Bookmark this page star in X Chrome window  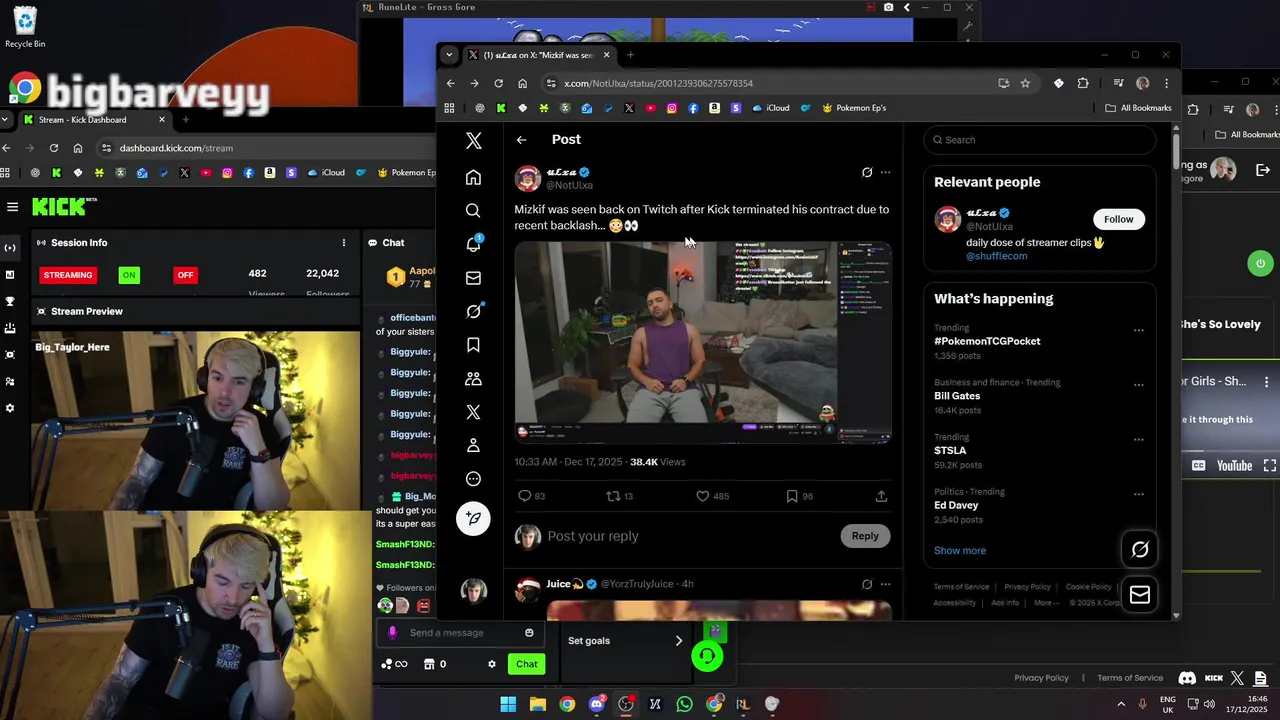tap(1025, 83)
